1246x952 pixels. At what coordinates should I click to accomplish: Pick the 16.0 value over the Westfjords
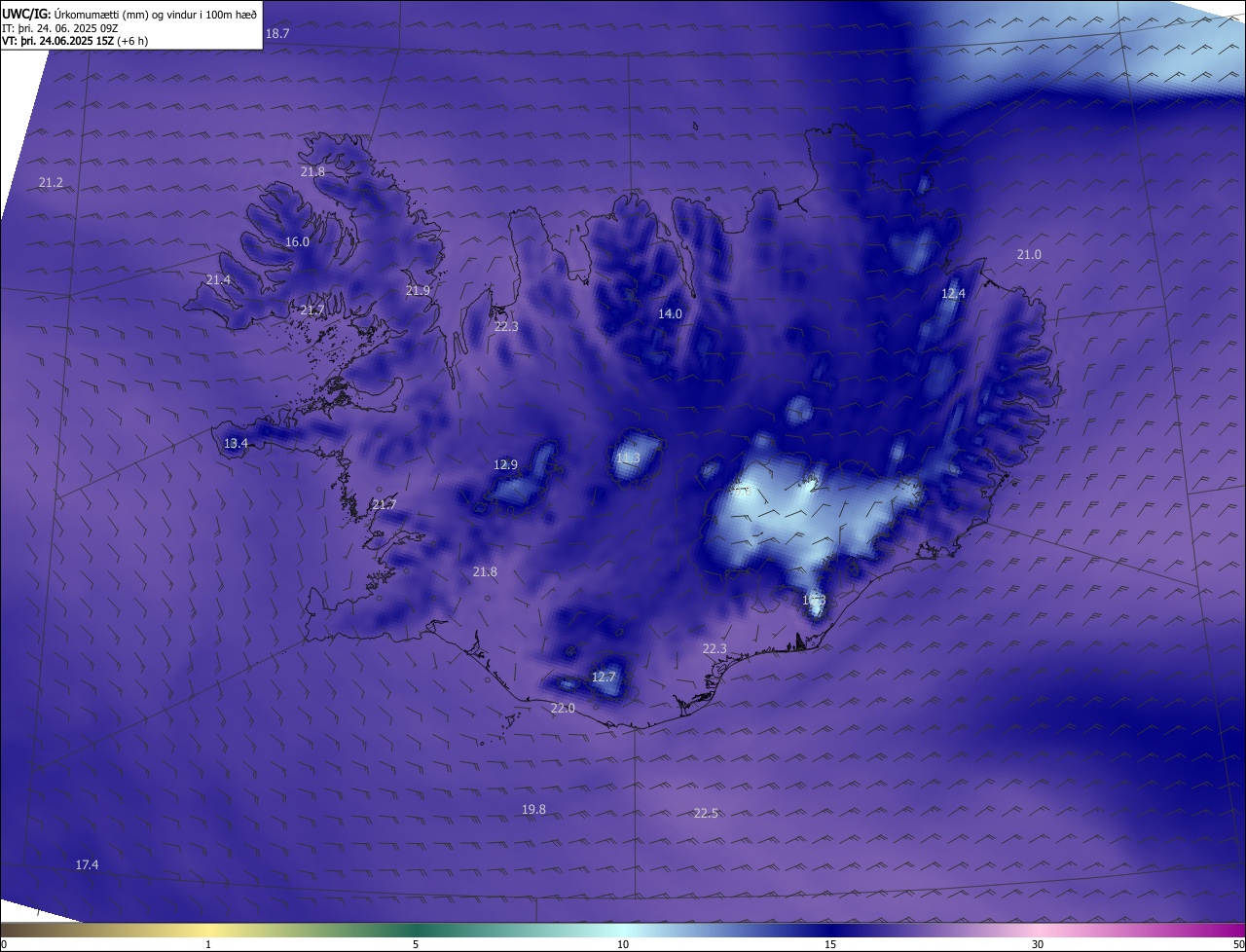[x=297, y=241]
